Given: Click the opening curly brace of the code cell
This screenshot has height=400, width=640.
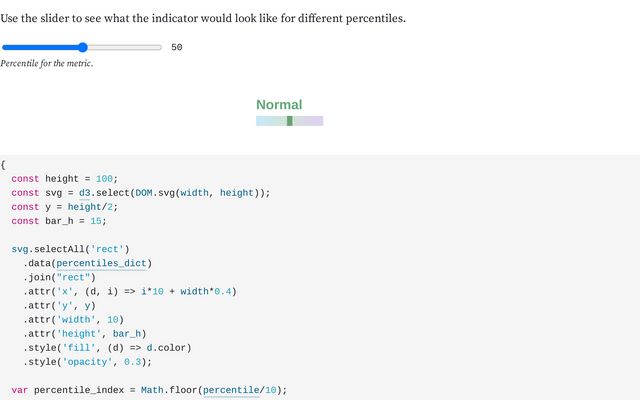Looking at the screenshot, I should (3, 165).
